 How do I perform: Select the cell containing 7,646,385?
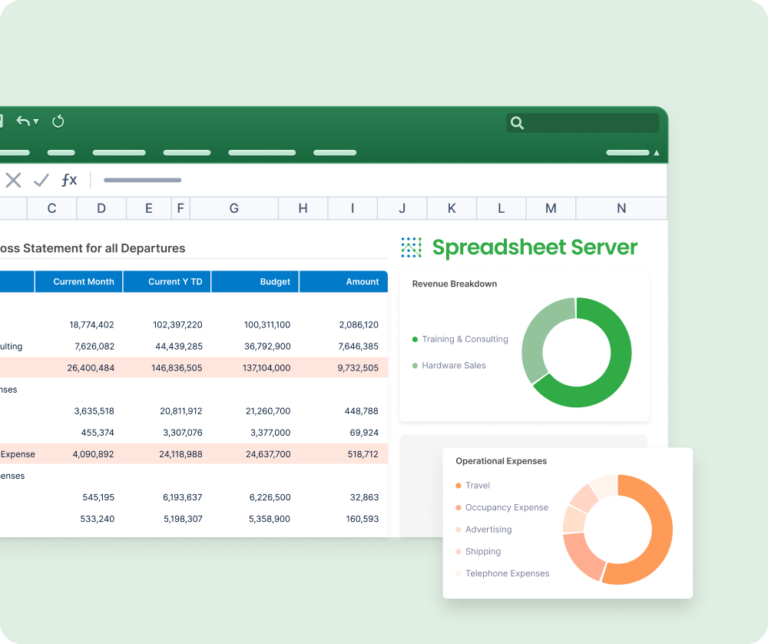tap(359, 346)
